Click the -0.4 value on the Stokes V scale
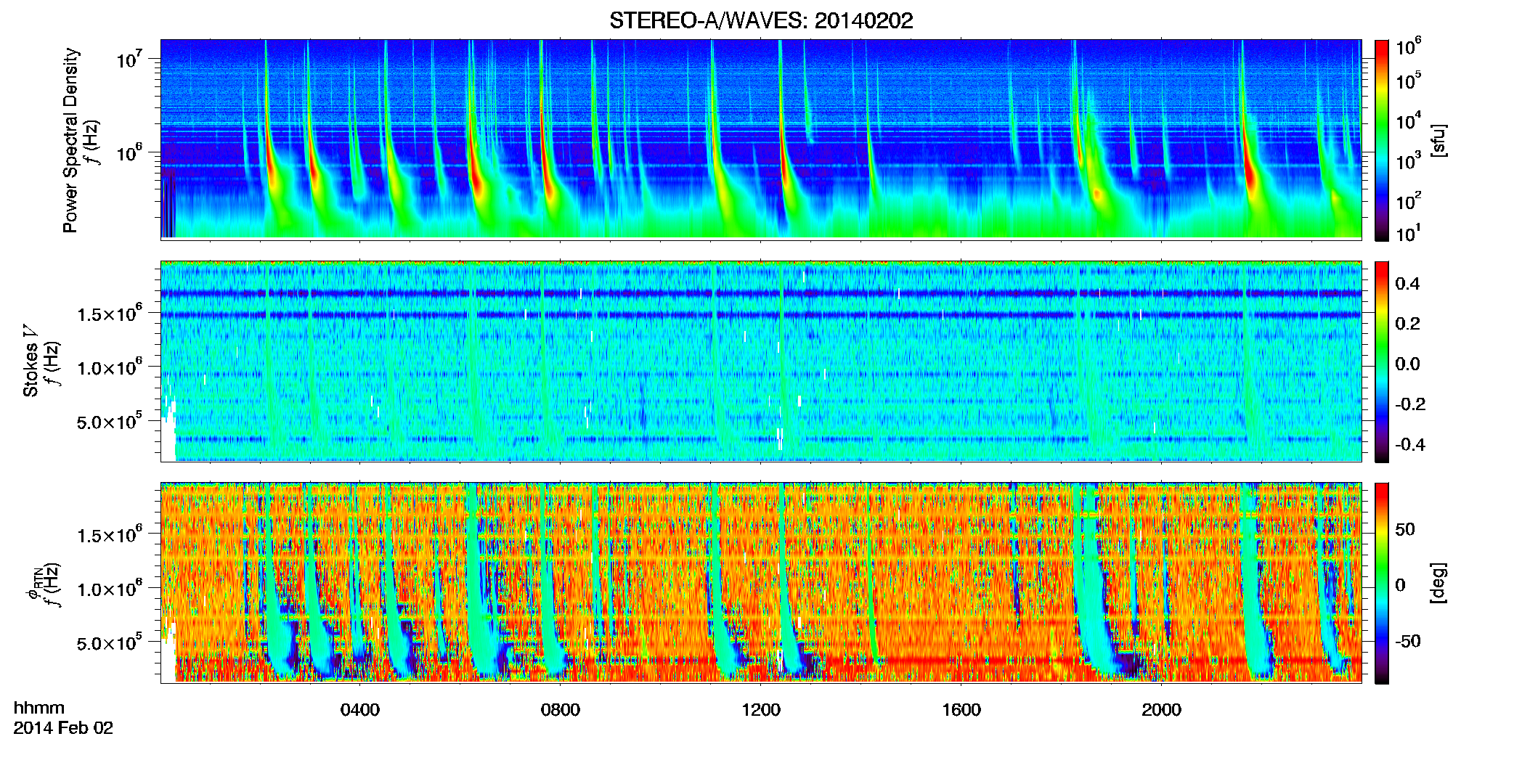Screen dimensions: 1522x784 1409,445
